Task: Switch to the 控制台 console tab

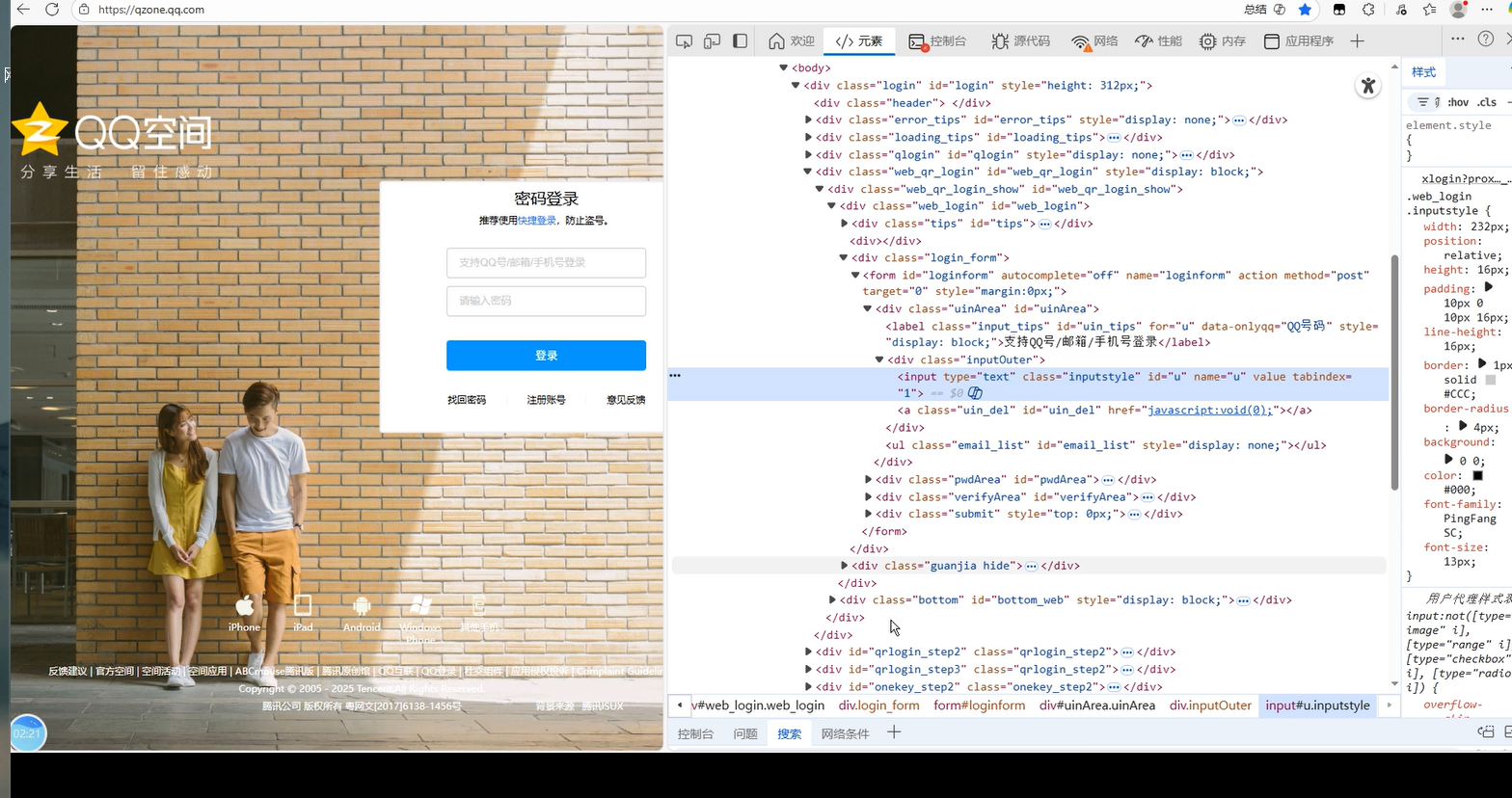Action: tap(937, 41)
